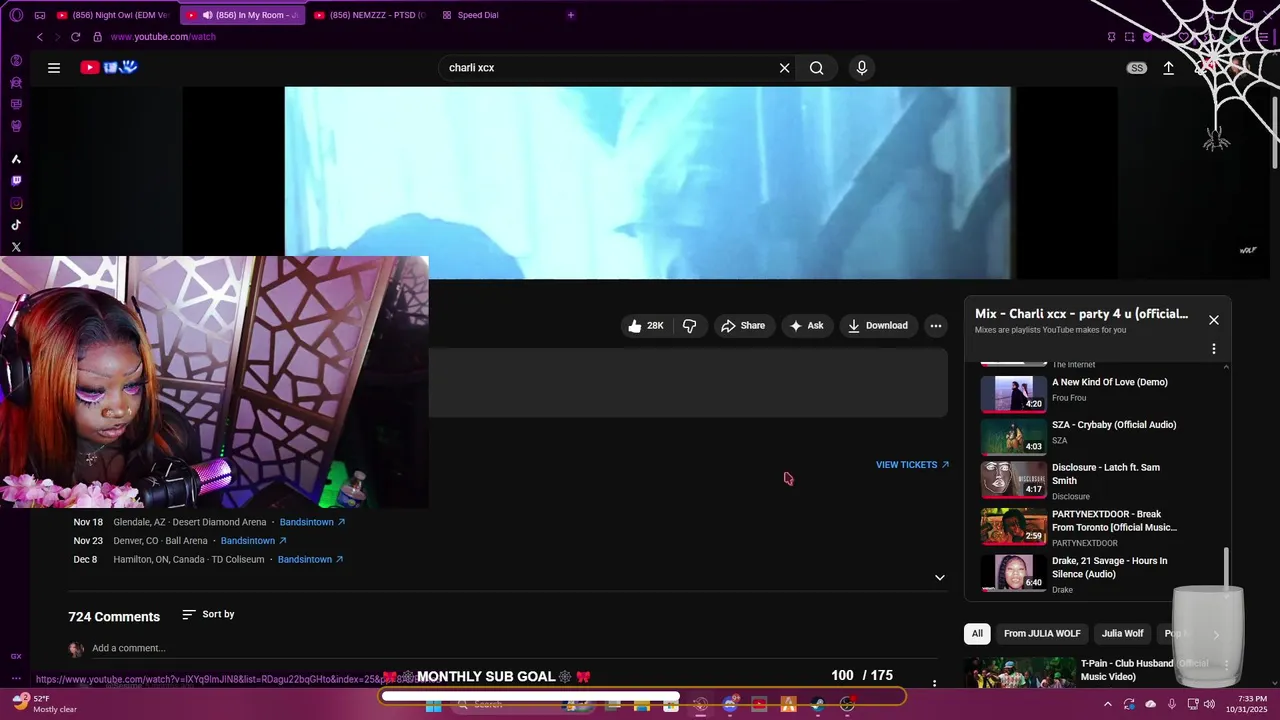Click the youtube.com/watch address bar
1280x720 pixels.
coord(163,37)
